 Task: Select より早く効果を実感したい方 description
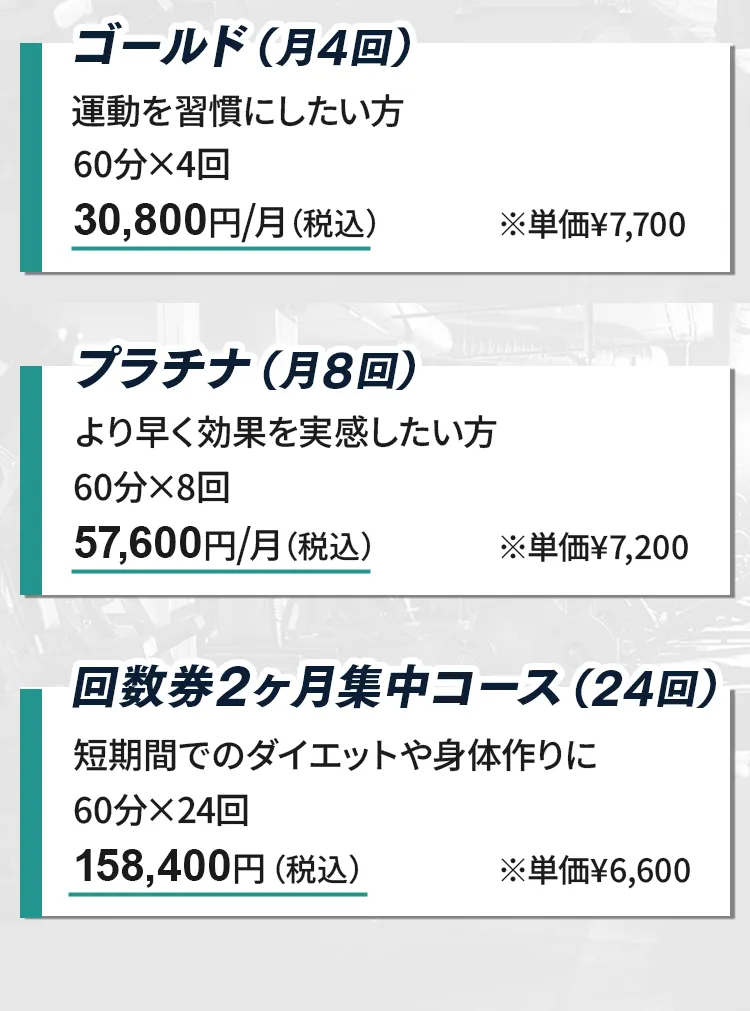pos(285,433)
